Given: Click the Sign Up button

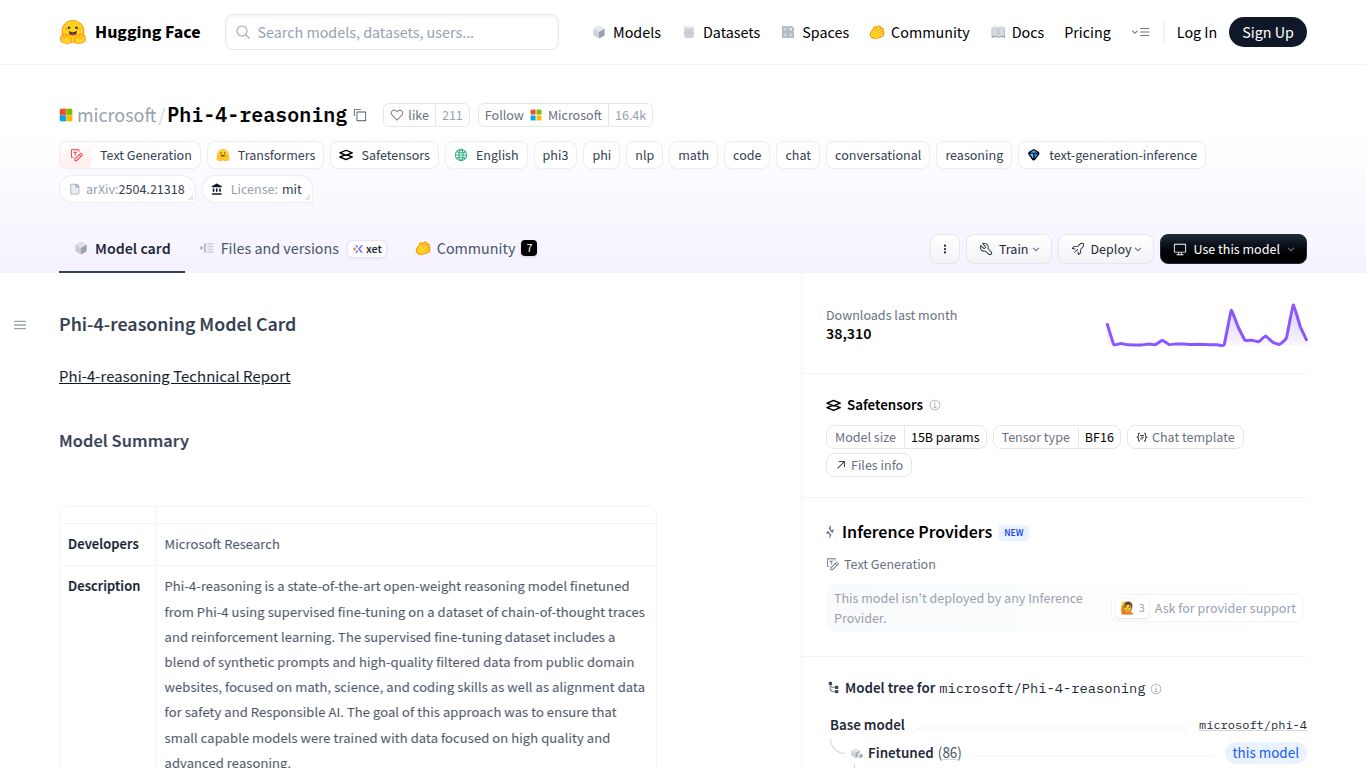Looking at the screenshot, I should 1267,32.
